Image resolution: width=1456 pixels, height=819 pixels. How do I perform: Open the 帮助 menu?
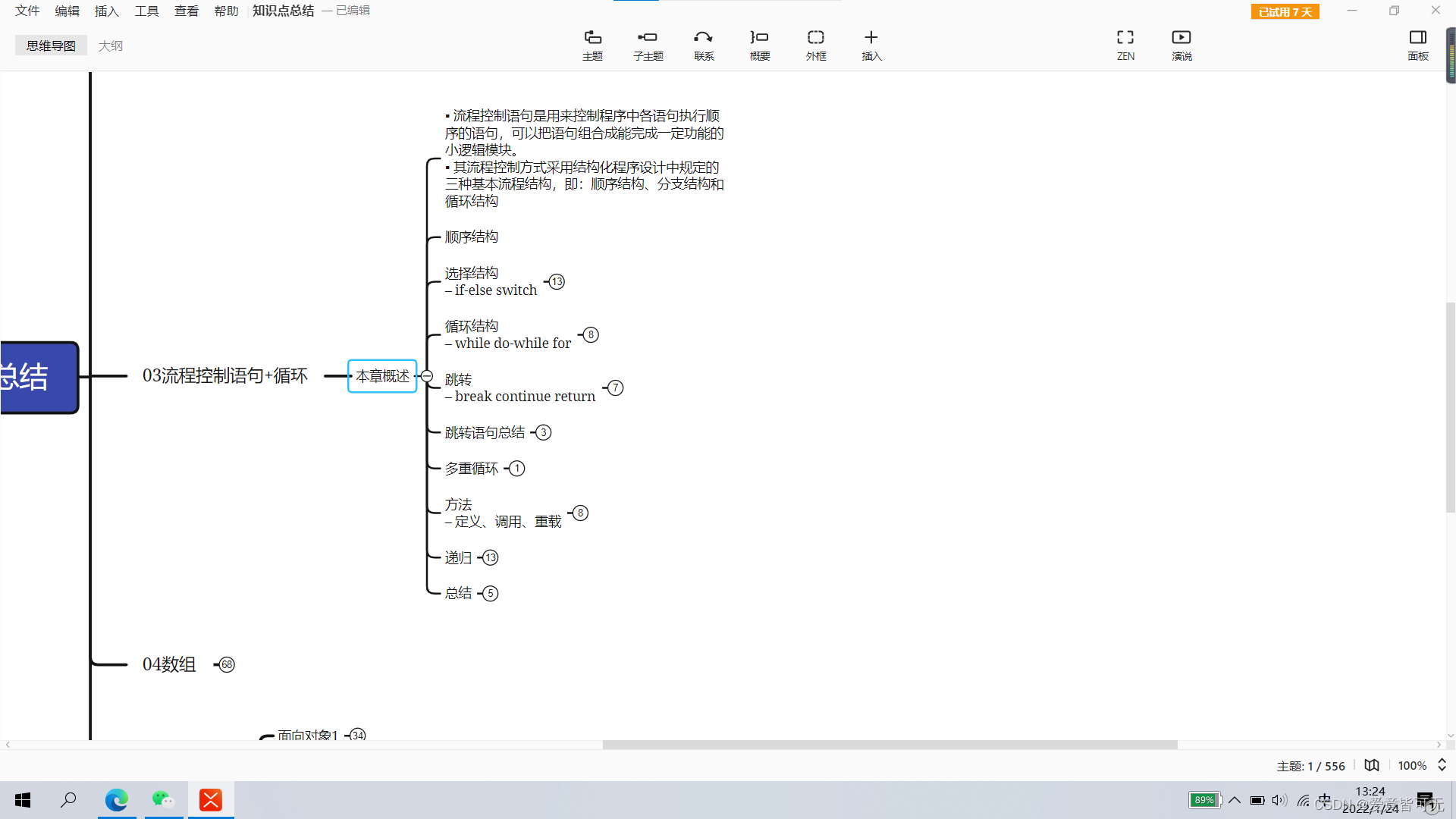[226, 11]
